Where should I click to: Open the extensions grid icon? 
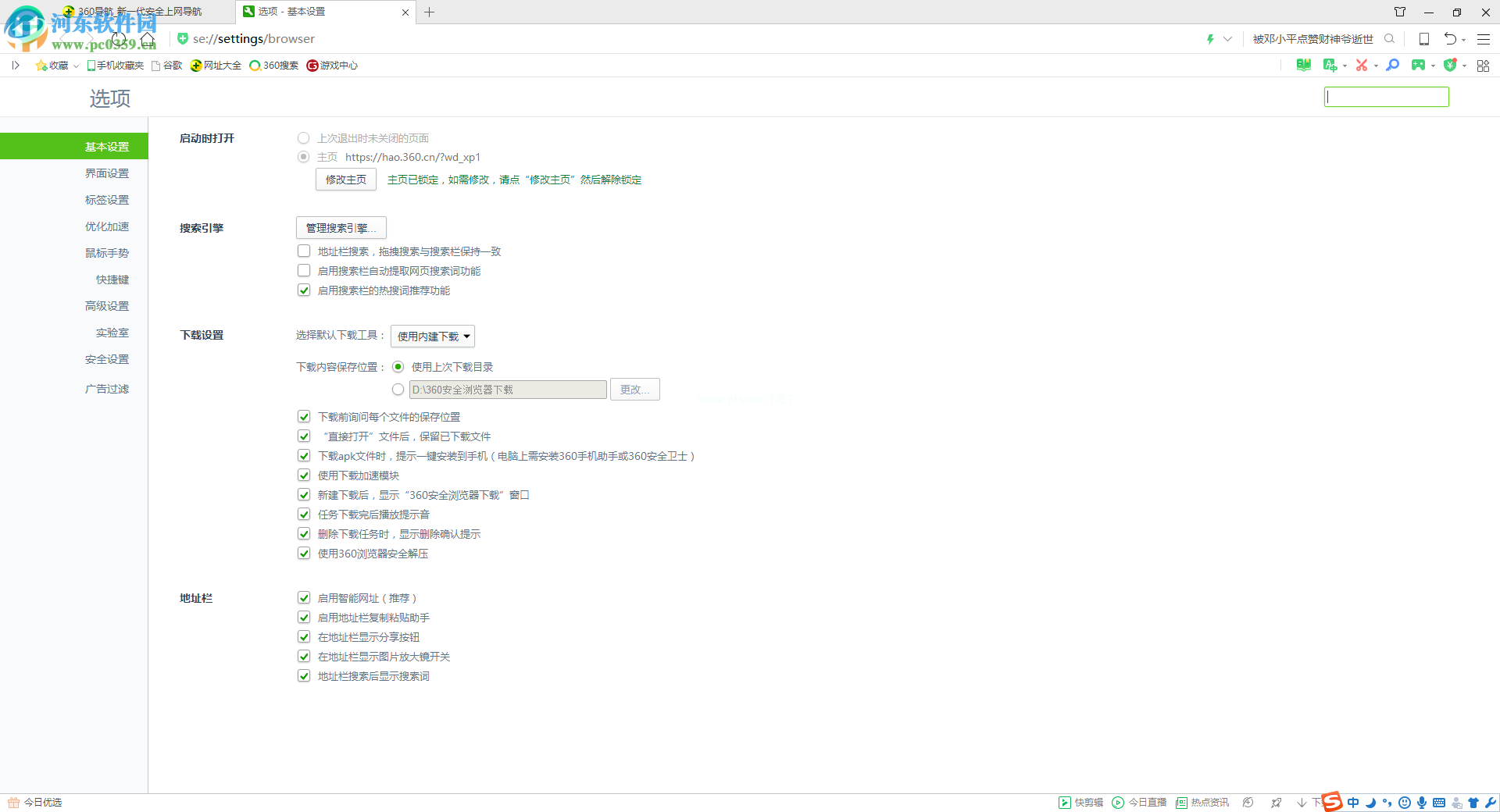point(1483,66)
